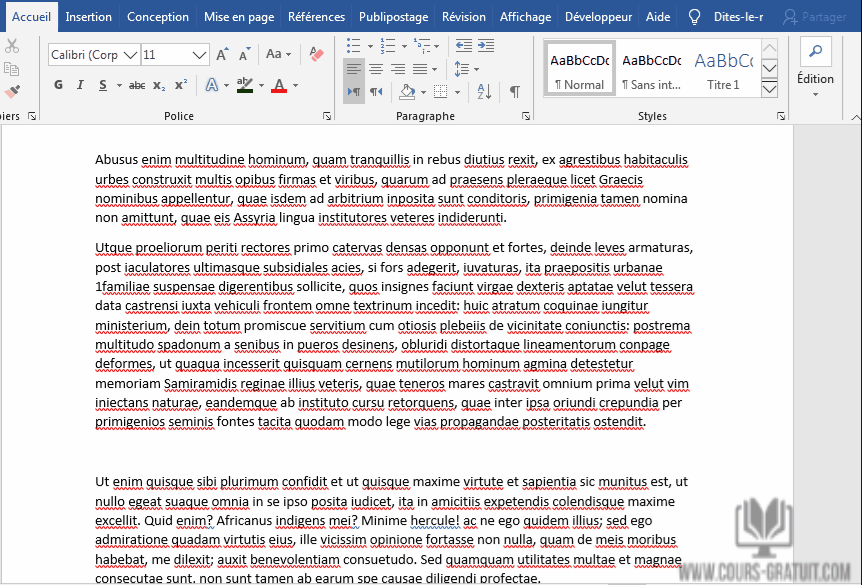Select the Format Painter brush
The height and width of the screenshot is (585, 862).
pos(12,91)
